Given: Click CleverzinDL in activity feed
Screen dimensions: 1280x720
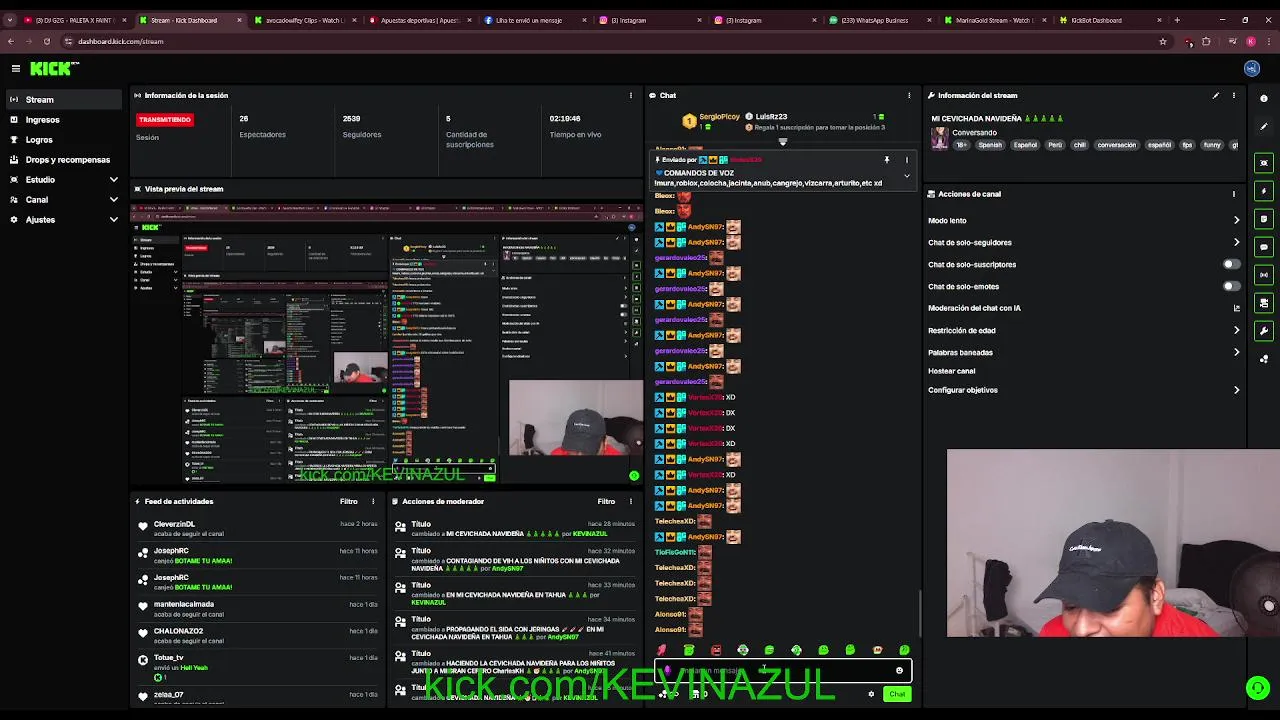Looking at the screenshot, I should pos(175,524).
